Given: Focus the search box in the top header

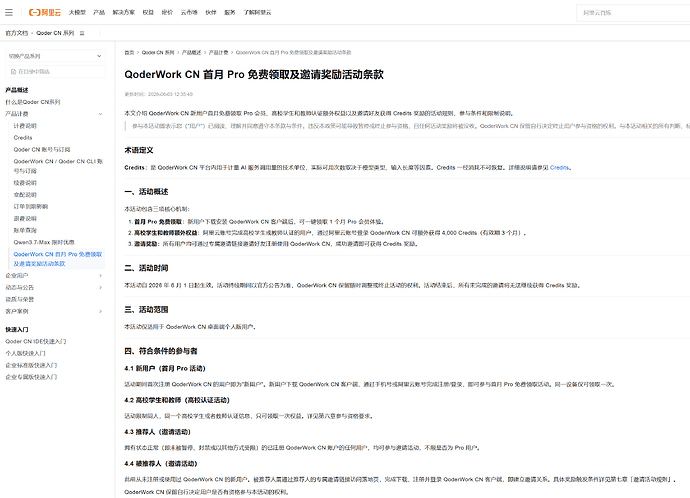Looking at the screenshot, I should pos(634,13).
